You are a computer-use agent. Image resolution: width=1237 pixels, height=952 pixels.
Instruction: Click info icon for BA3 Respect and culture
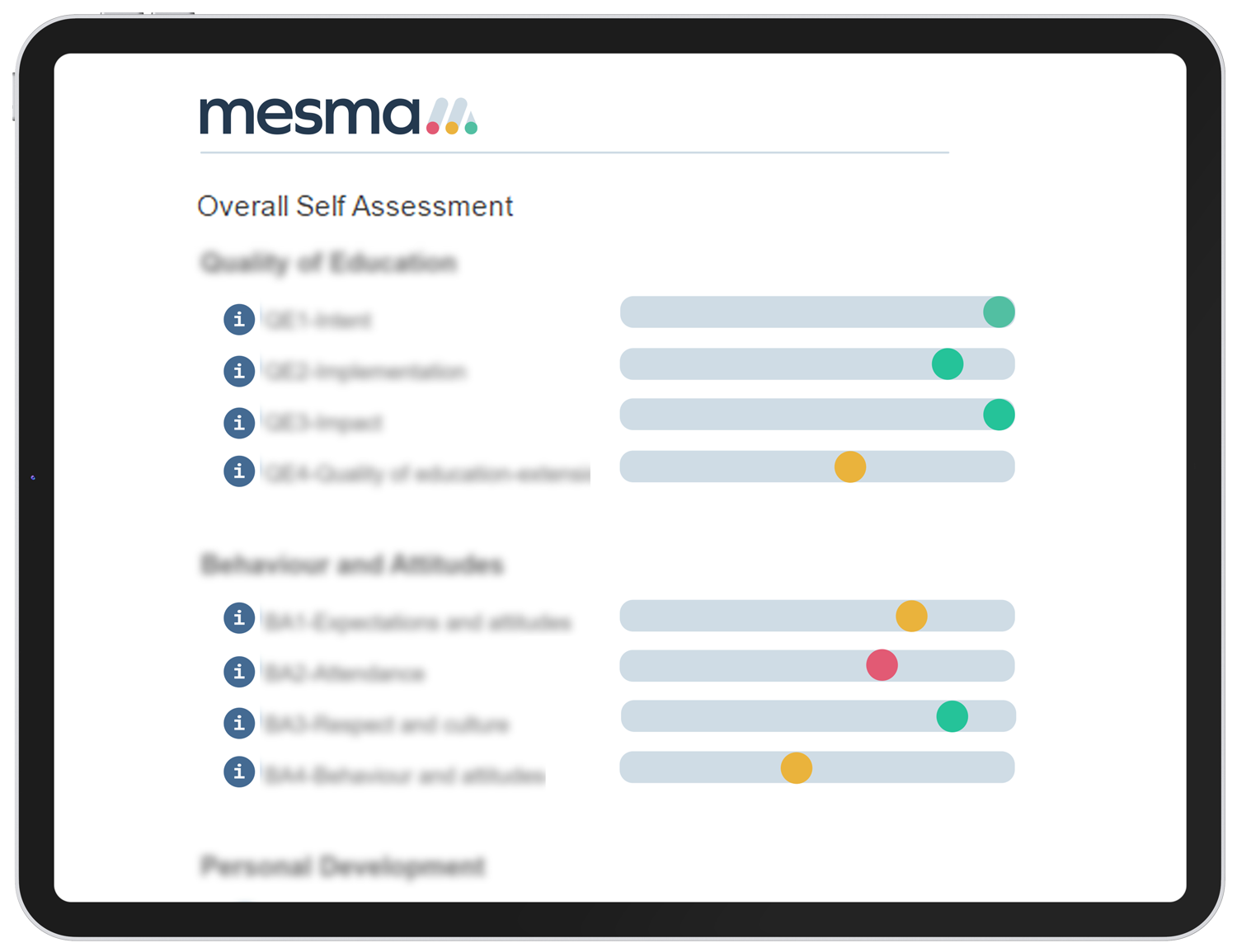pyautogui.click(x=239, y=723)
